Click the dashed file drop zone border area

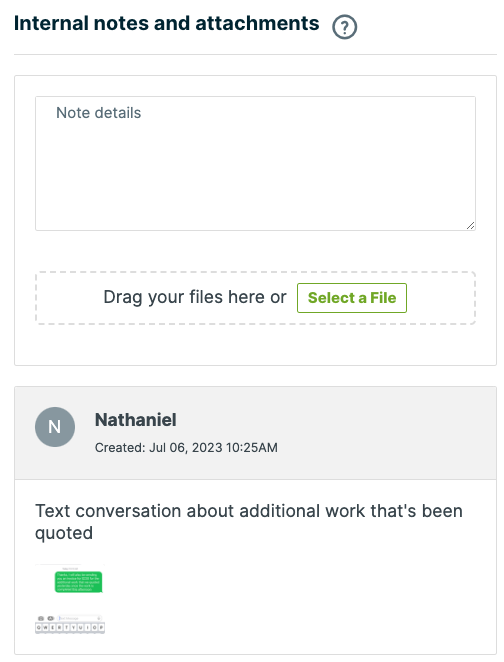255,298
